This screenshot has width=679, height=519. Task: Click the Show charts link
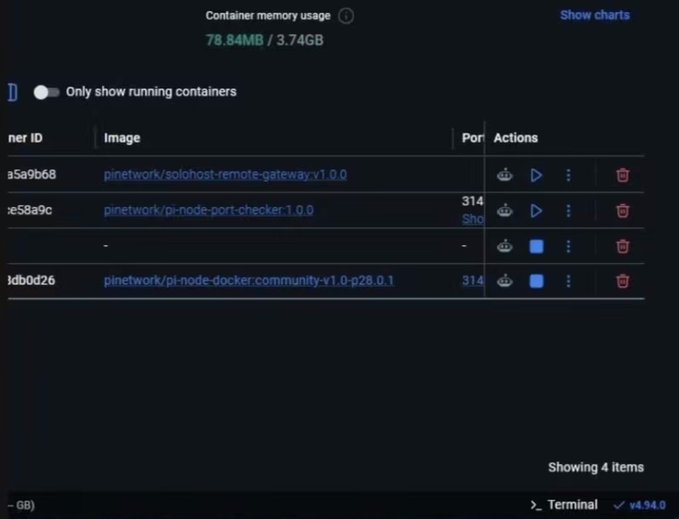[x=595, y=15]
